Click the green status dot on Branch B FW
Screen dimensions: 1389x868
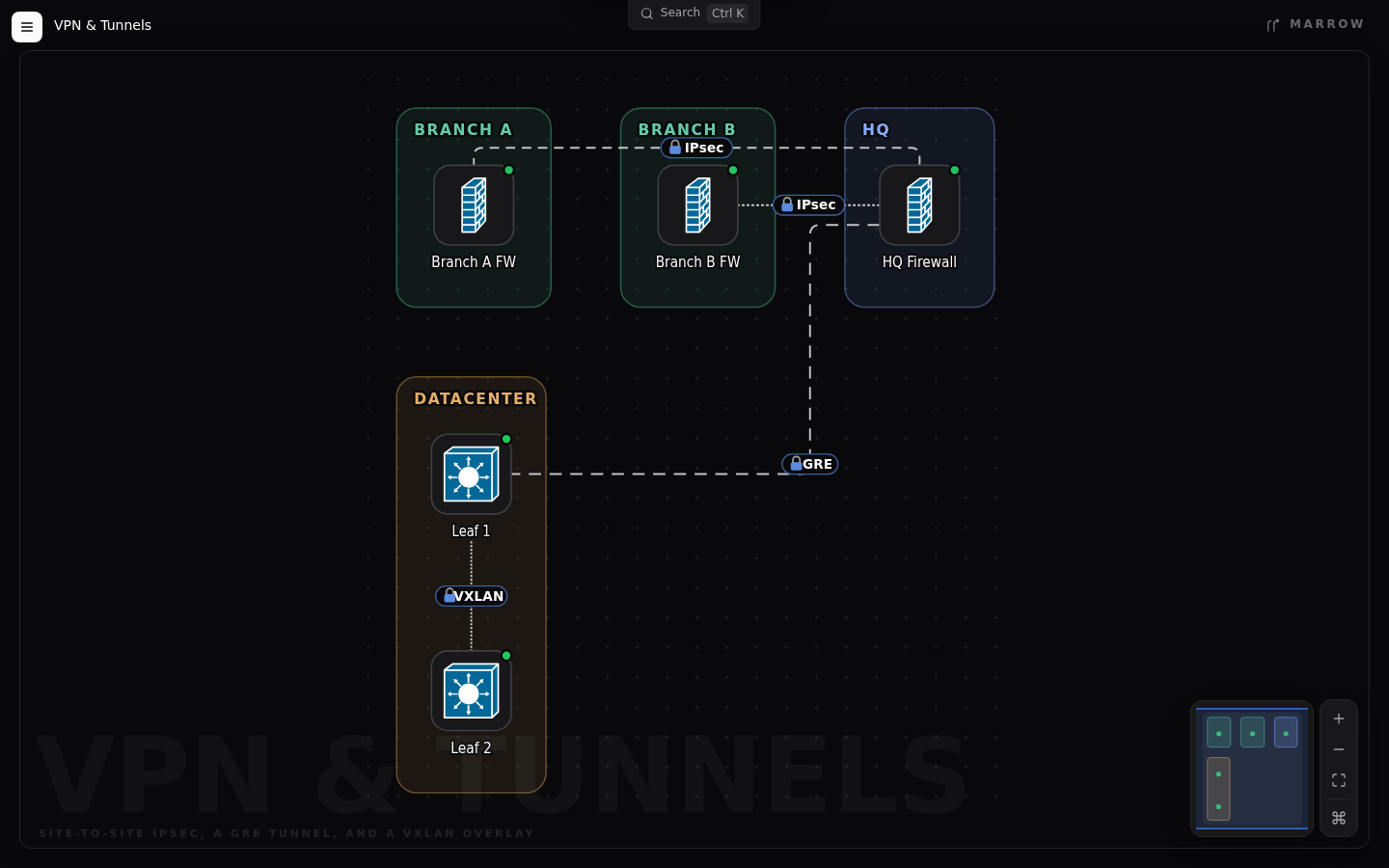[733, 170]
